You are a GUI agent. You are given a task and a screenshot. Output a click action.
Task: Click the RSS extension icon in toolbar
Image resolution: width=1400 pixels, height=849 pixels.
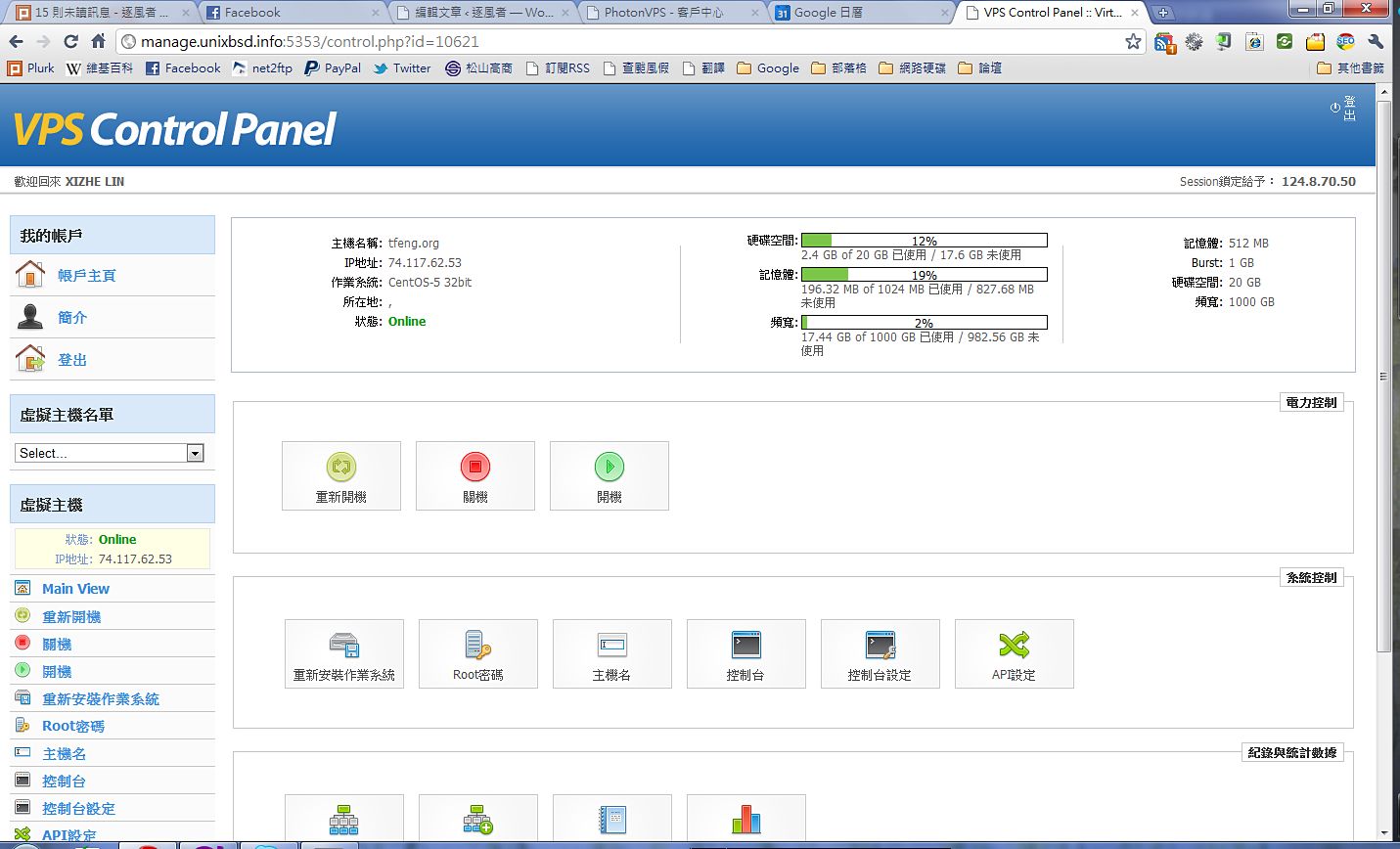pos(1164,42)
